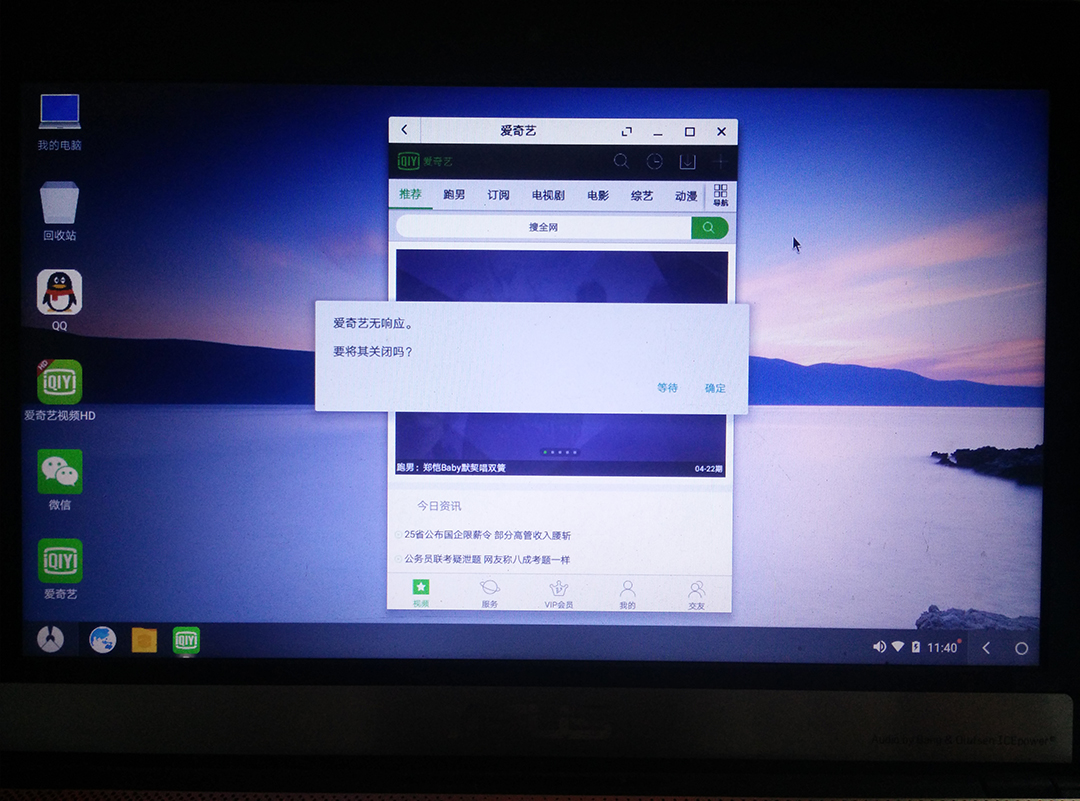Click the volume icon in system tray
The image size is (1080, 801).
point(878,646)
